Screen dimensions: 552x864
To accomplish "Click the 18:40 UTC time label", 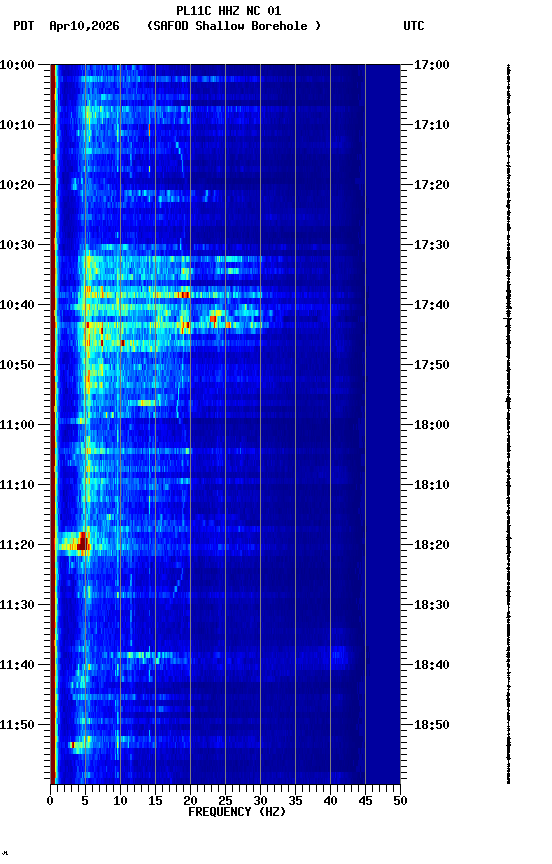I will [432, 665].
